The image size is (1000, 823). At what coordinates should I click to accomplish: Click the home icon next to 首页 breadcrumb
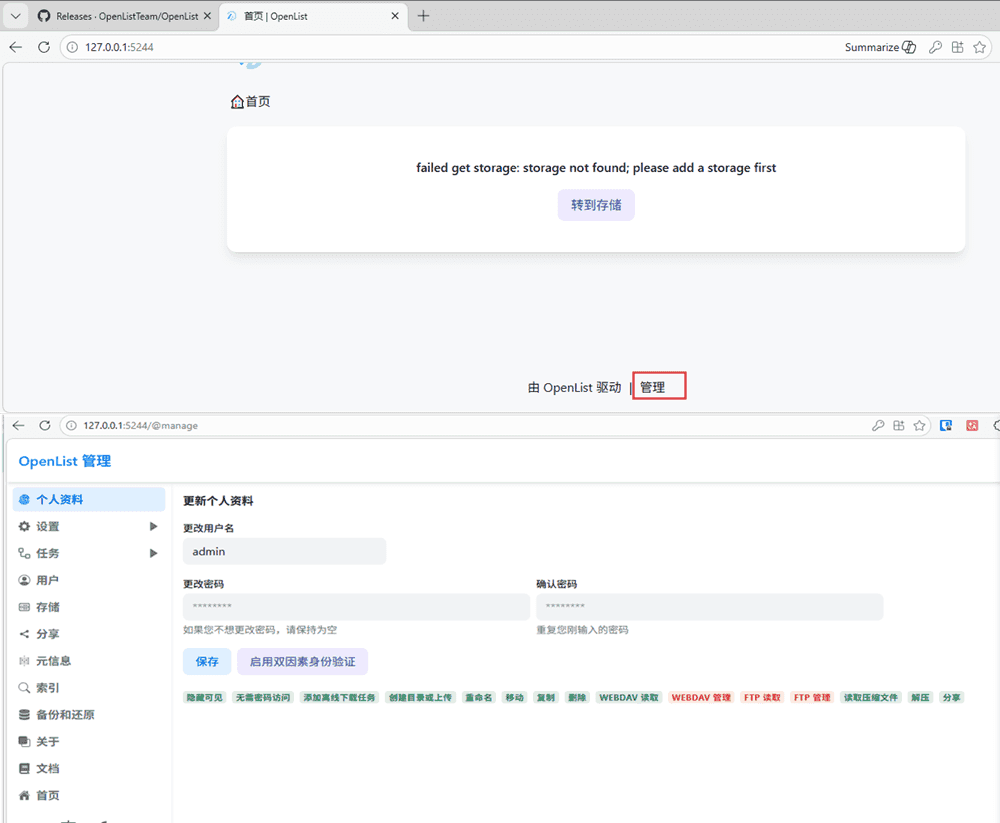[x=237, y=101]
